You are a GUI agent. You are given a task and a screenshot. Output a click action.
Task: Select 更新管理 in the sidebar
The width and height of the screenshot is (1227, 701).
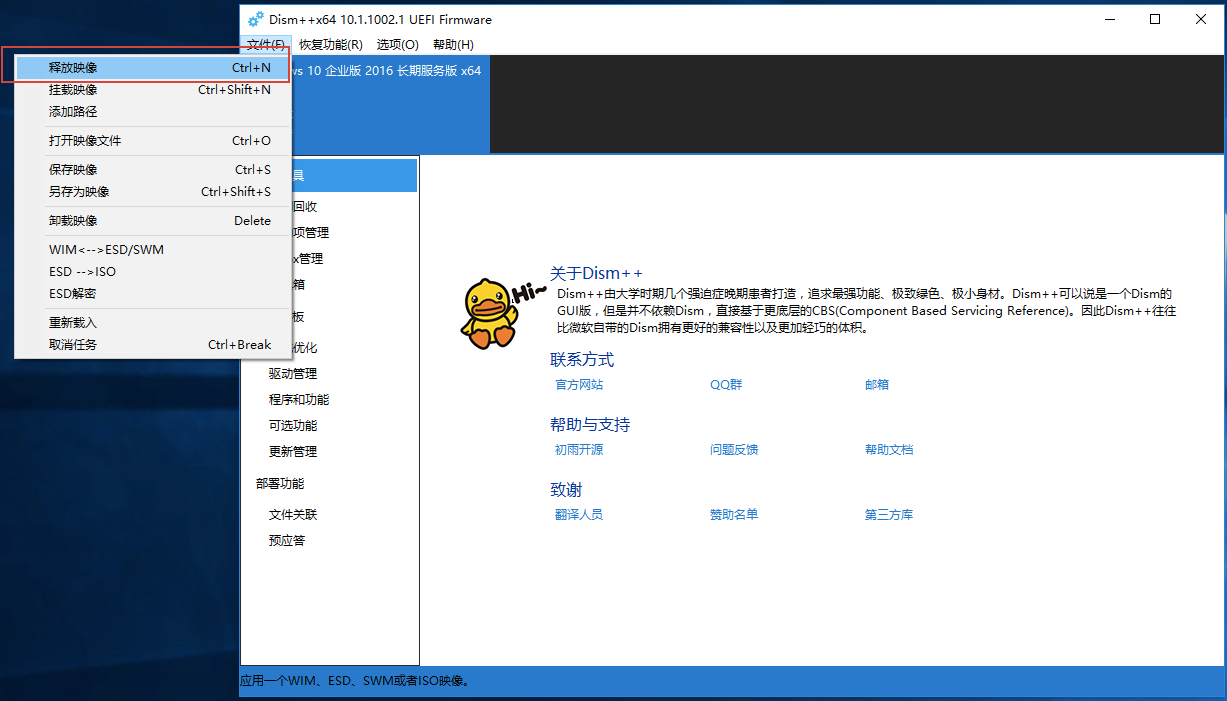click(x=291, y=451)
